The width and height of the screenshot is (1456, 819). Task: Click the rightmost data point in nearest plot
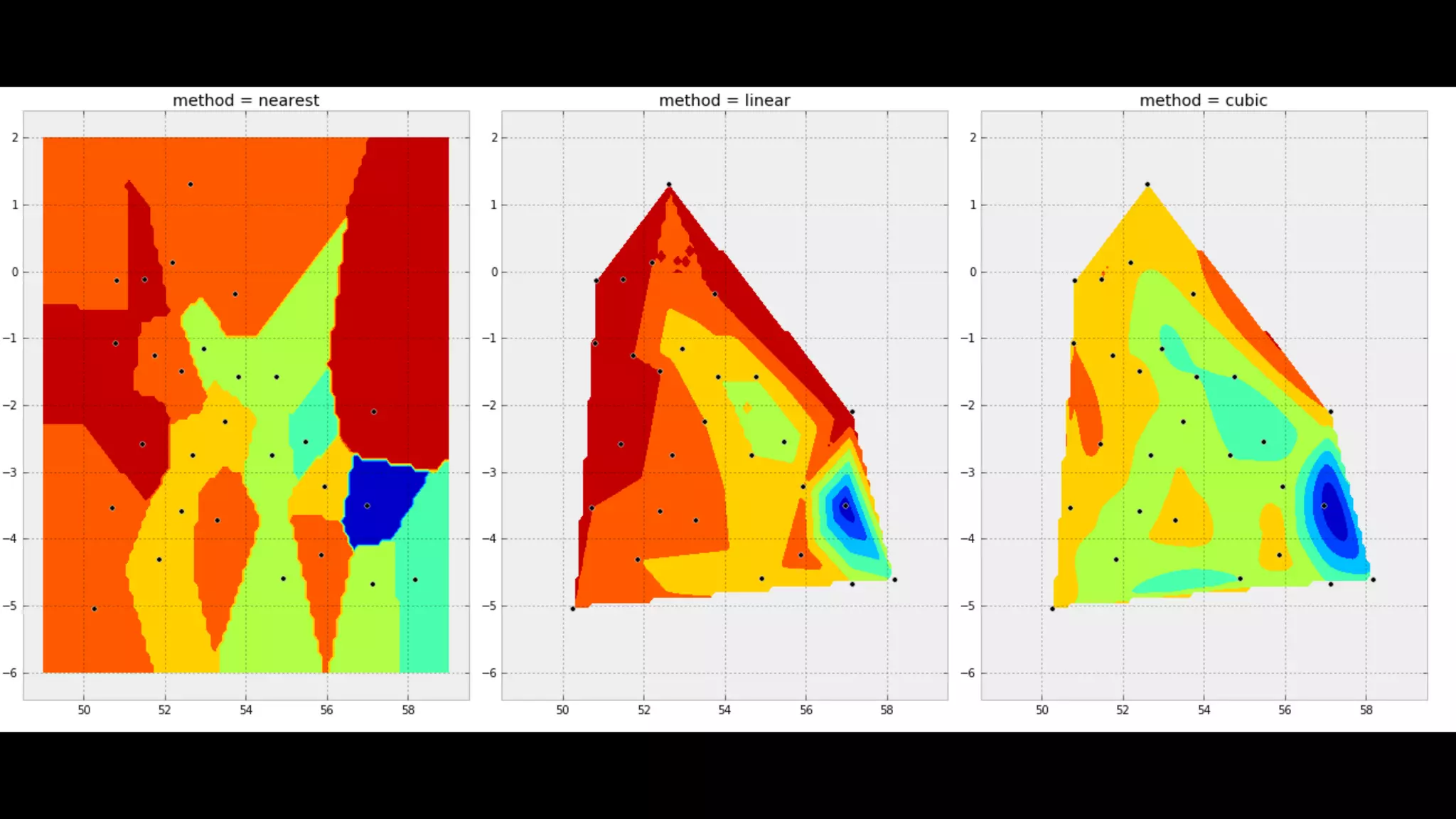(x=415, y=579)
